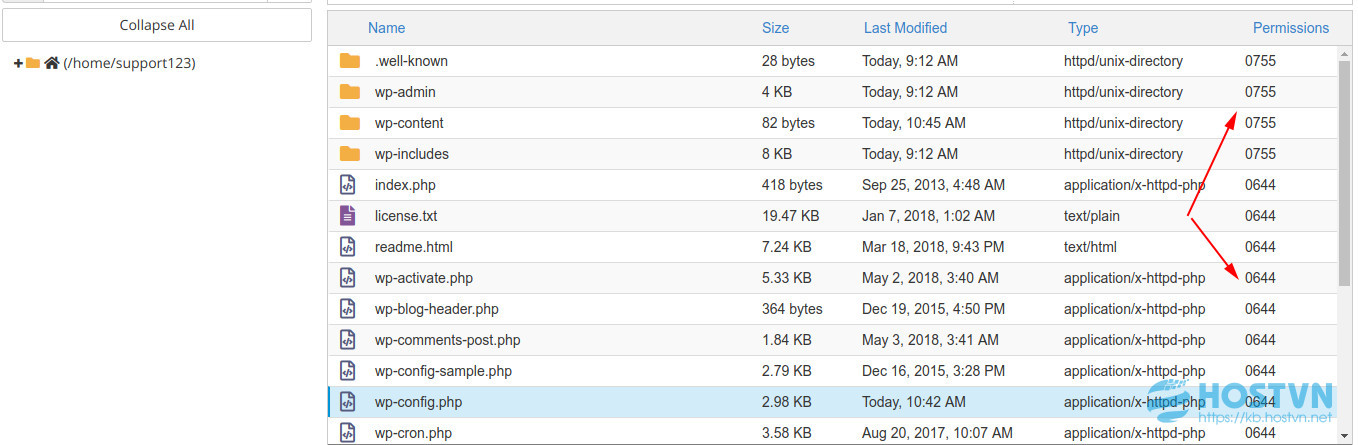Click the Collapse All button
The image size is (1358, 445).
157,25
